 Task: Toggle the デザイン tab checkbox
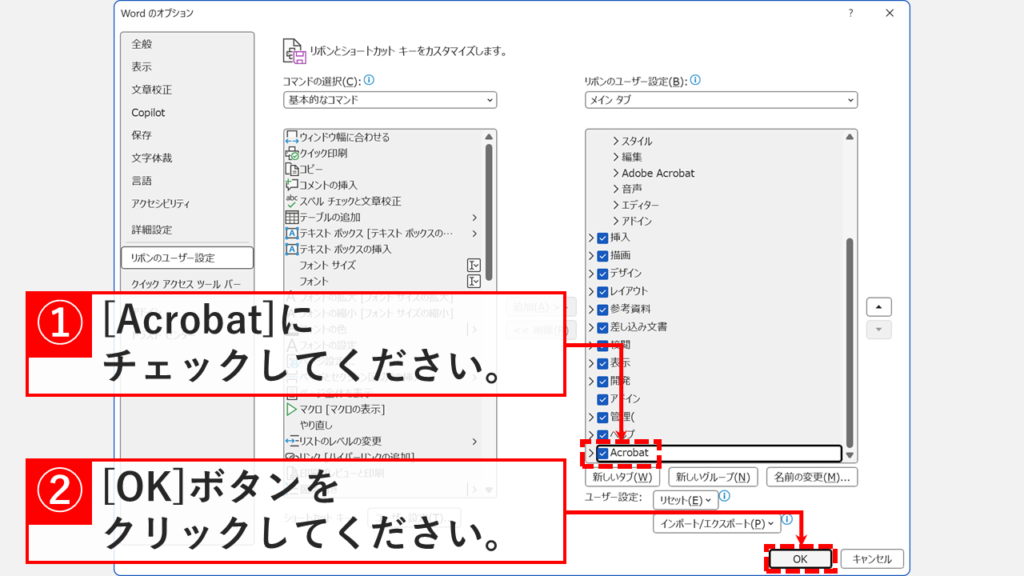[603, 274]
